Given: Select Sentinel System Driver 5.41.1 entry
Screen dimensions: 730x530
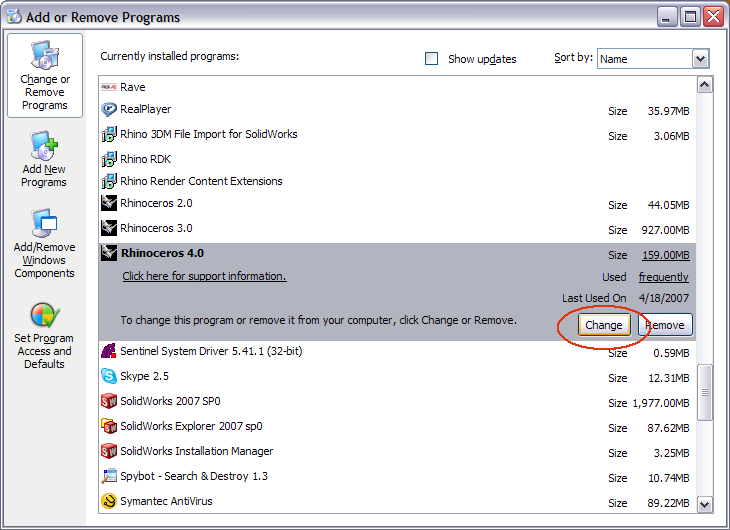Looking at the screenshot, I should (x=211, y=351).
